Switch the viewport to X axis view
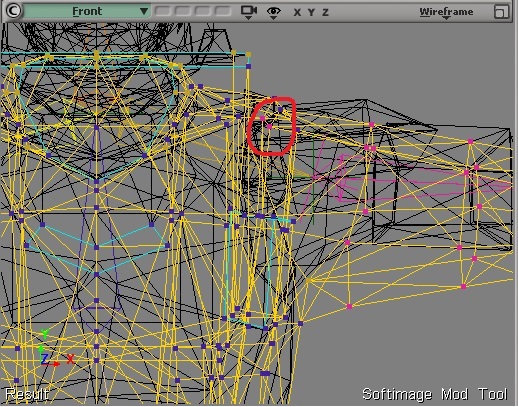 (x=297, y=13)
